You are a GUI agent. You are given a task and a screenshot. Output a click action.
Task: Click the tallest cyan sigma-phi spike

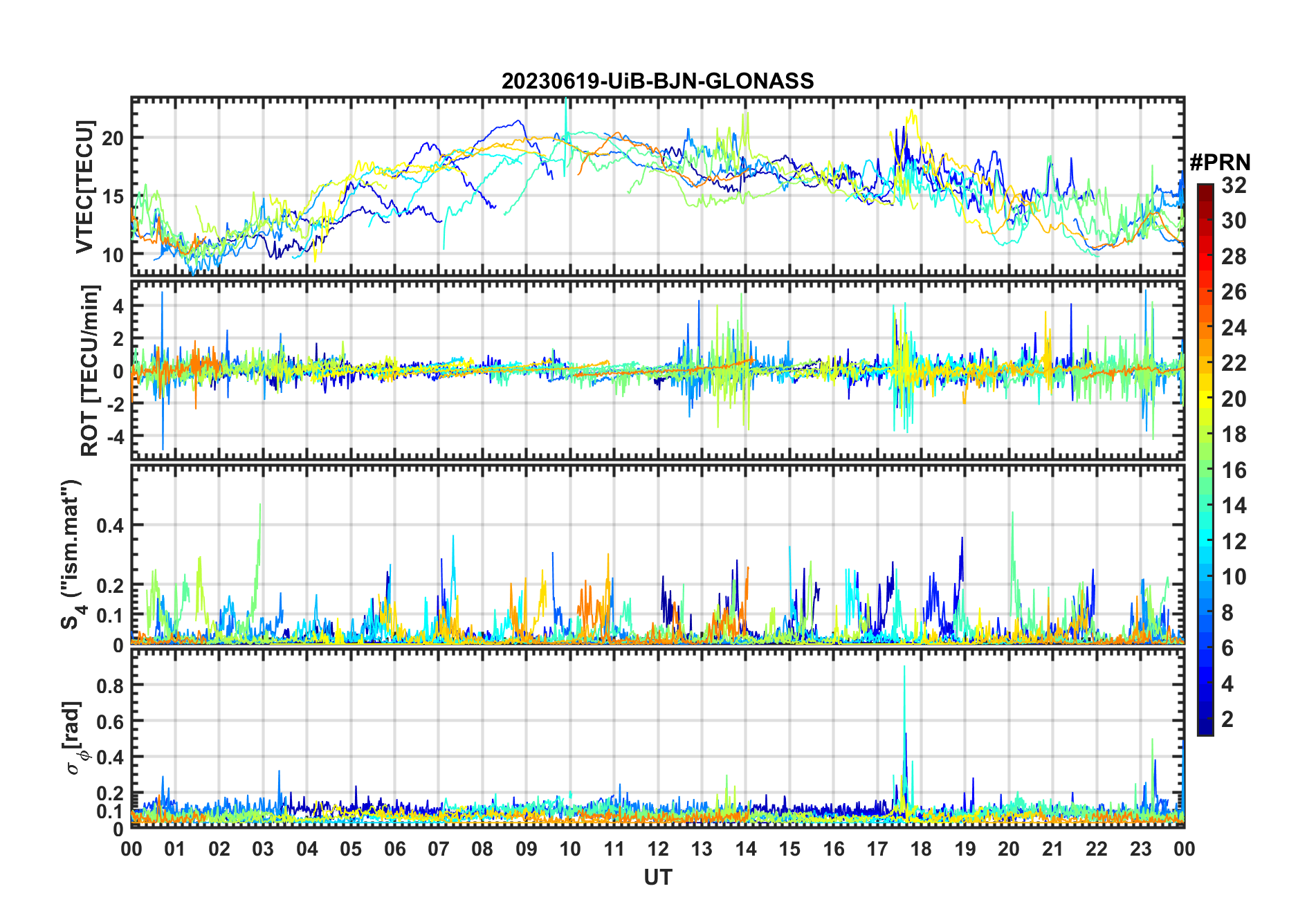[904, 668]
